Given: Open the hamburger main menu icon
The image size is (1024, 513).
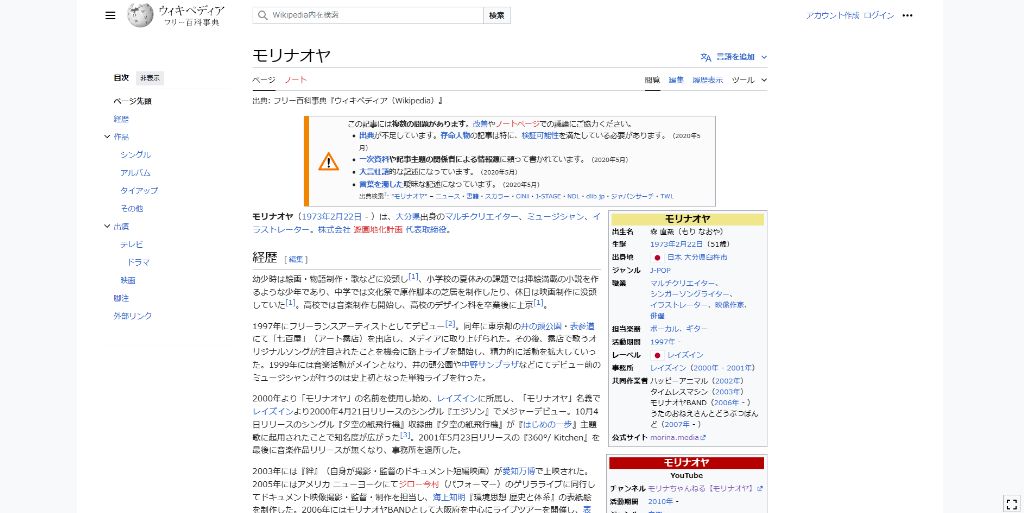Looking at the screenshot, I should tap(110, 16).
